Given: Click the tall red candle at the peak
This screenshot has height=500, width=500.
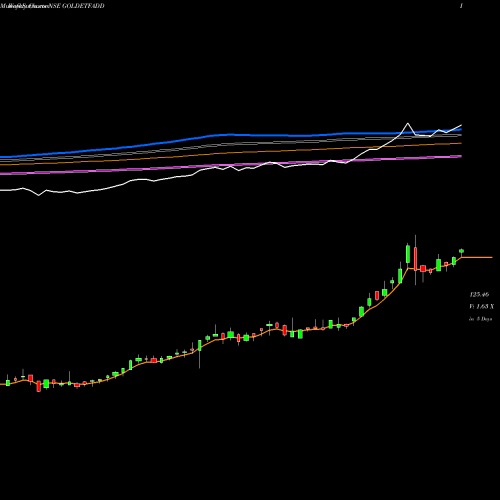Looking at the screenshot, I should pyautogui.click(x=415, y=259).
